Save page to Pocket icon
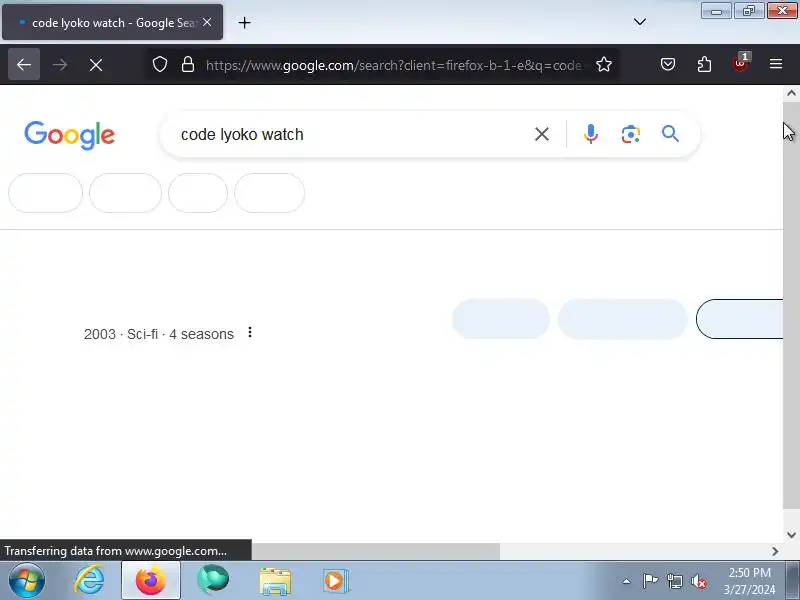This screenshot has width=800, height=600. tap(668, 64)
